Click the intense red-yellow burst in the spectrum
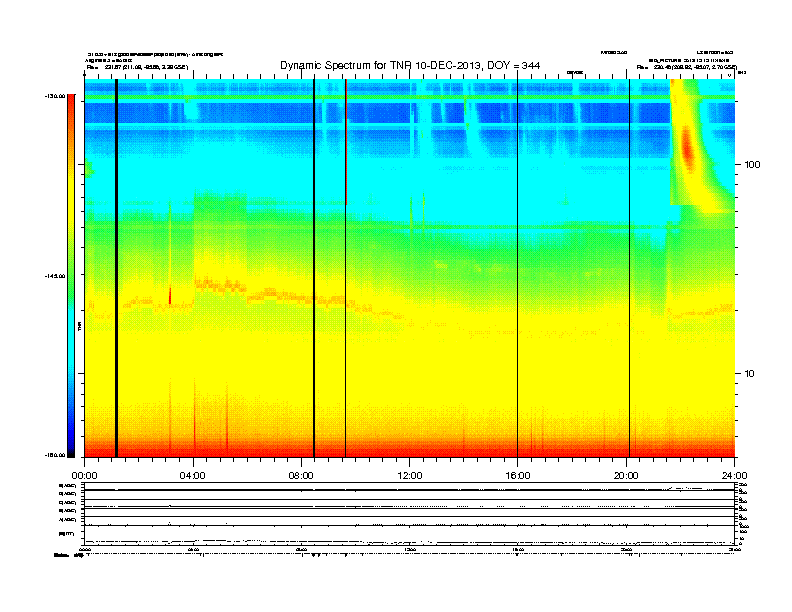Viewport: 792px width, 612px height. [688, 149]
